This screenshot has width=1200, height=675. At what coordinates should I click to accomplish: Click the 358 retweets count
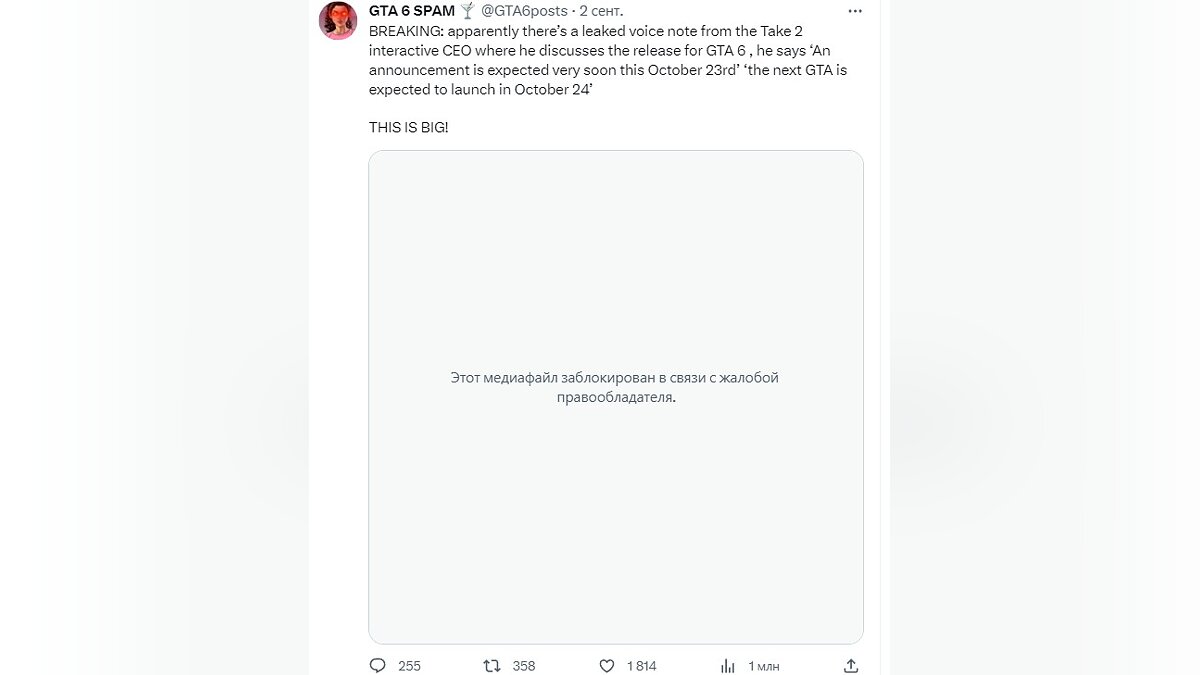click(524, 666)
